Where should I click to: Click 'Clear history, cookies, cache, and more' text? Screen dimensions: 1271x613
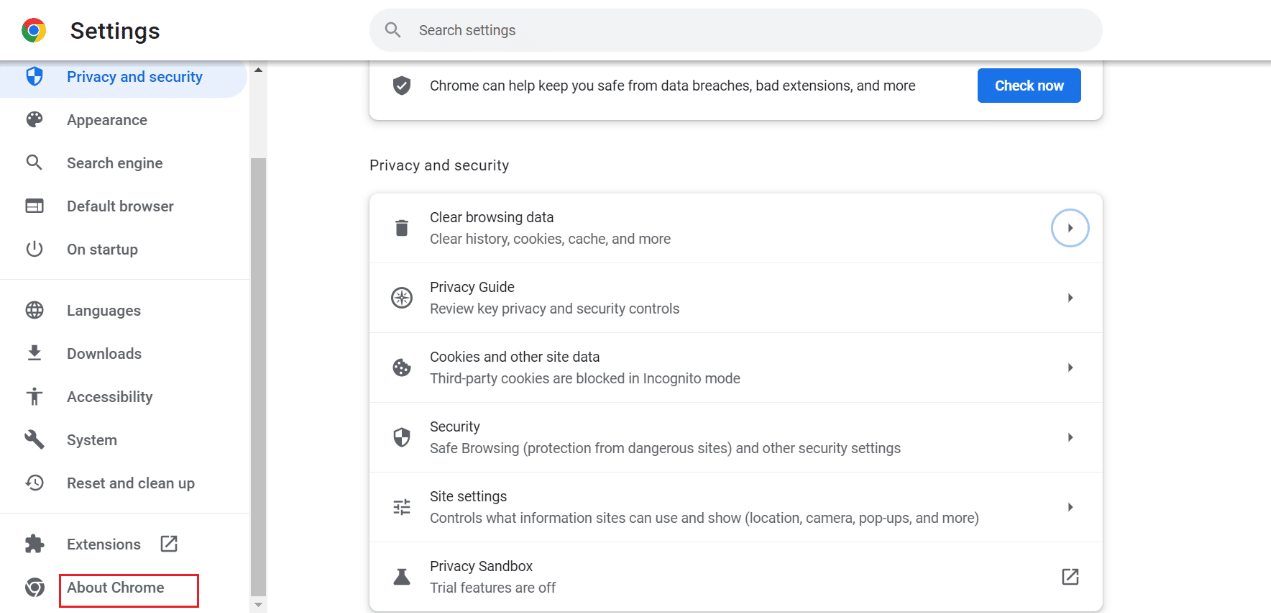tap(550, 239)
